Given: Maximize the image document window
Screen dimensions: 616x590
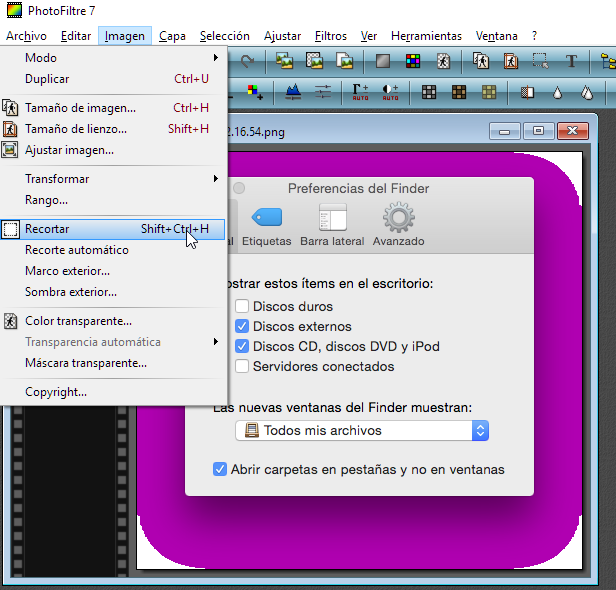Looking at the screenshot, I should [538, 131].
